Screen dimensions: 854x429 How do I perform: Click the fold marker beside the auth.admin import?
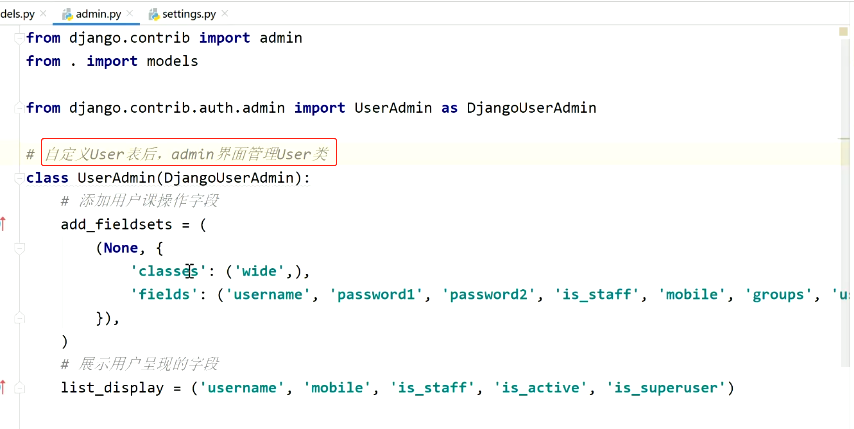coord(19,108)
